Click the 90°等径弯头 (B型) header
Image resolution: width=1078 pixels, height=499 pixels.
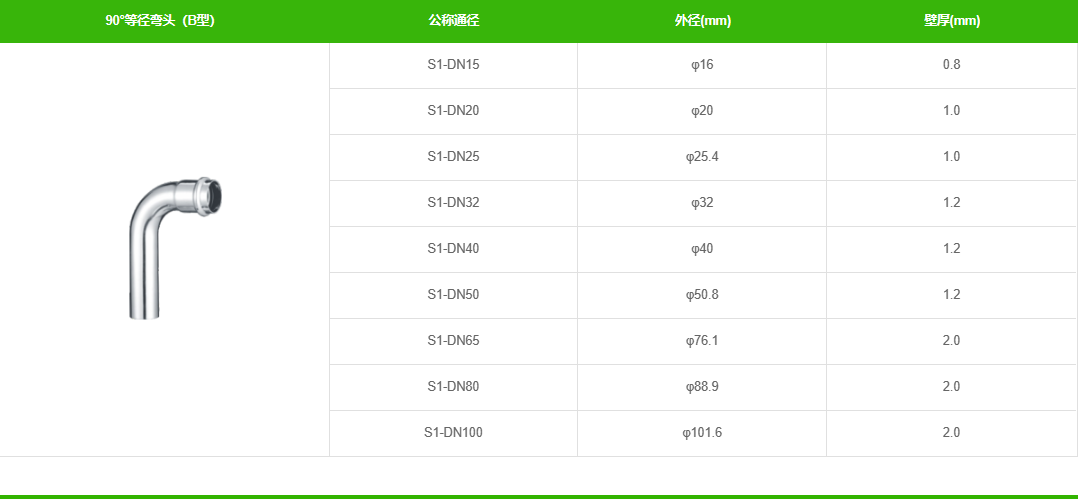click(x=160, y=21)
